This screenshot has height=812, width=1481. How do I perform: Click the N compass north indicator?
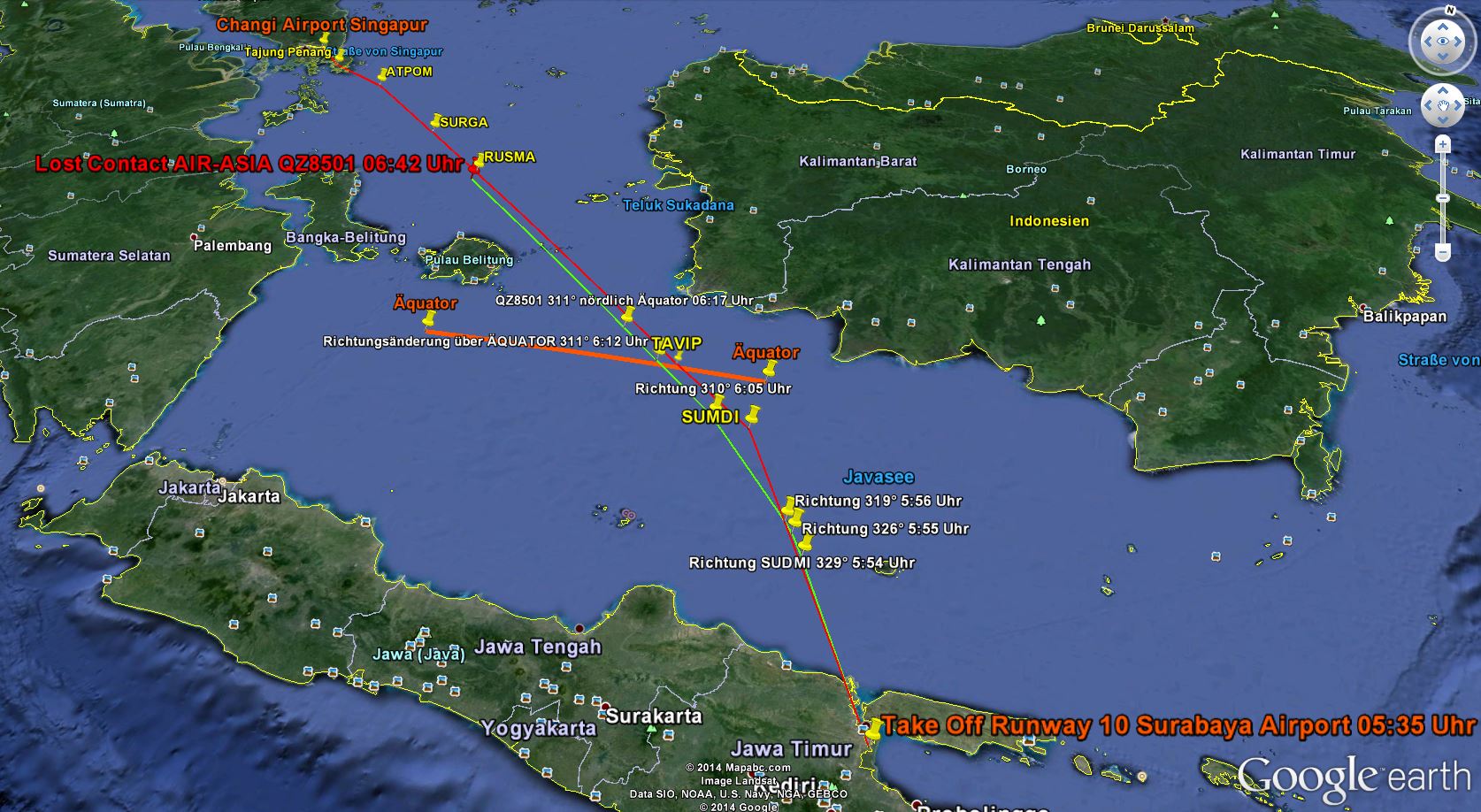tap(1450, 10)
